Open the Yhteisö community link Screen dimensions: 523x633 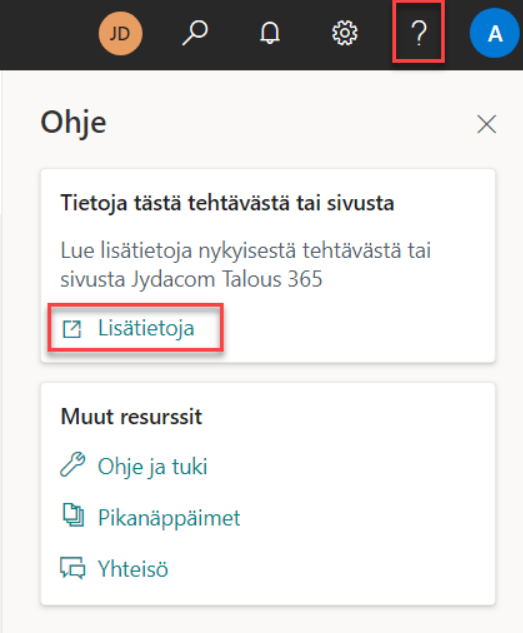[x=133, y=569]
